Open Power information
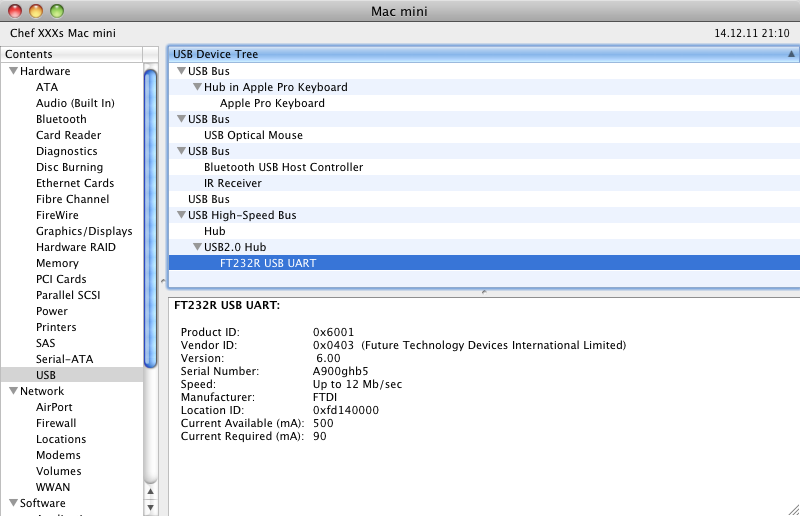Image resolution: width=800 pixels, height=516 pixels. click(x=52, y=311)
